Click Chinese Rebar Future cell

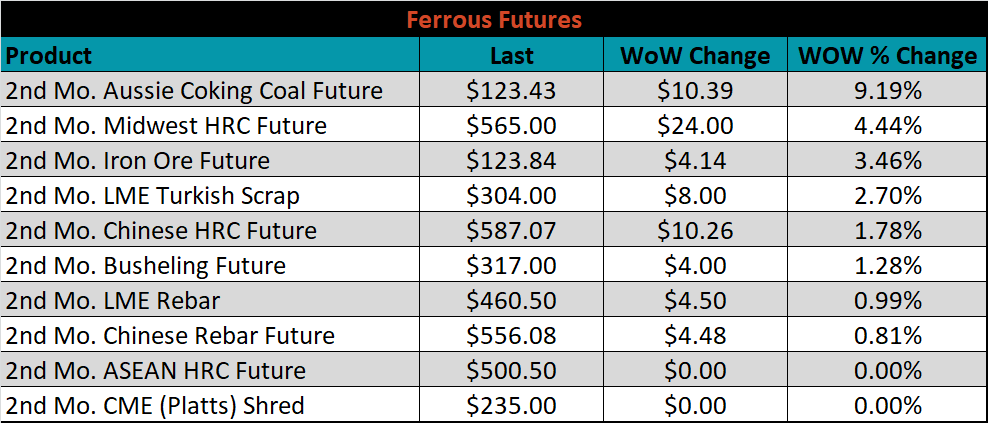tap(210, 335)
